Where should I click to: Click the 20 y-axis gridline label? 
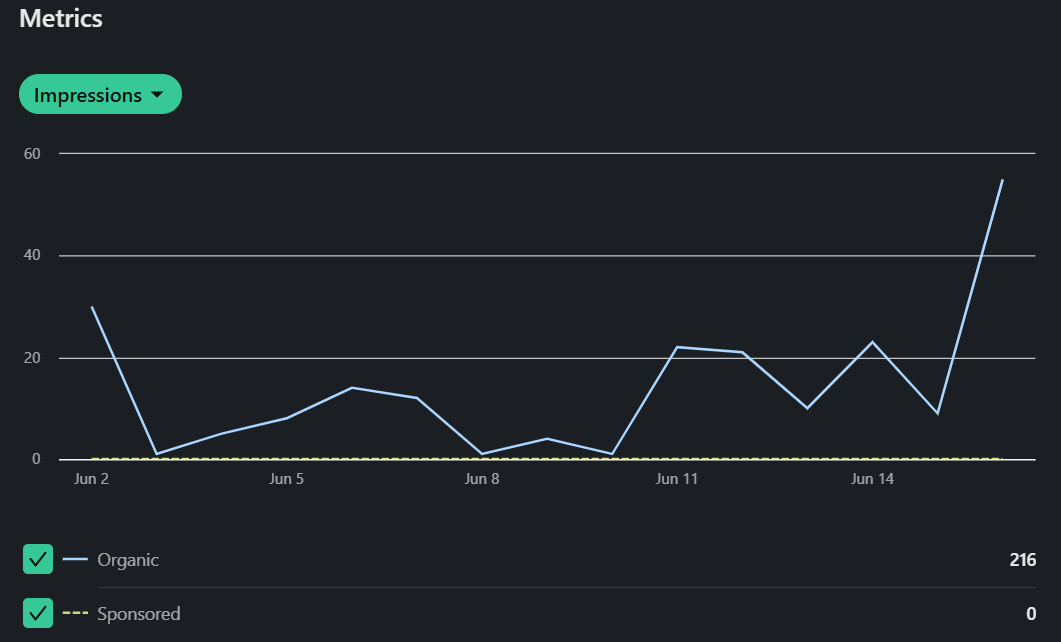[33, 358]
